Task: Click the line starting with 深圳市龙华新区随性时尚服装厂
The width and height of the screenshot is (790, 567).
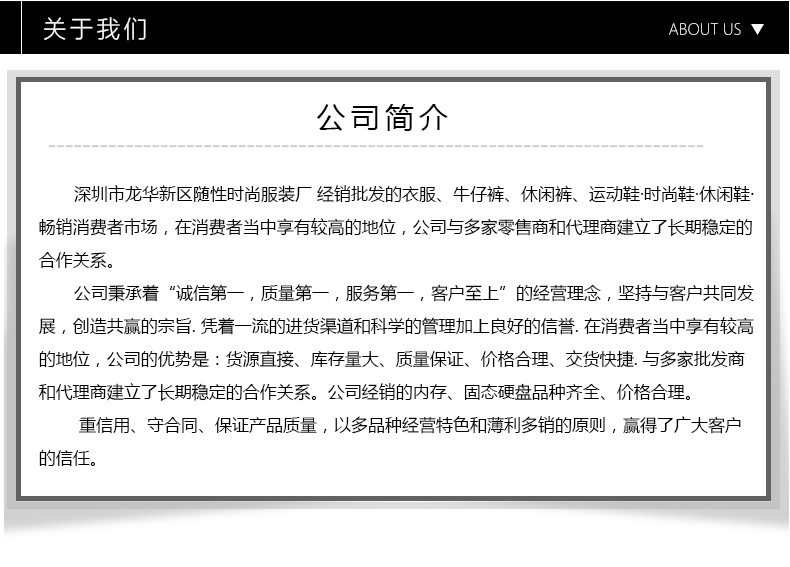Action: [x=414, y=194]
